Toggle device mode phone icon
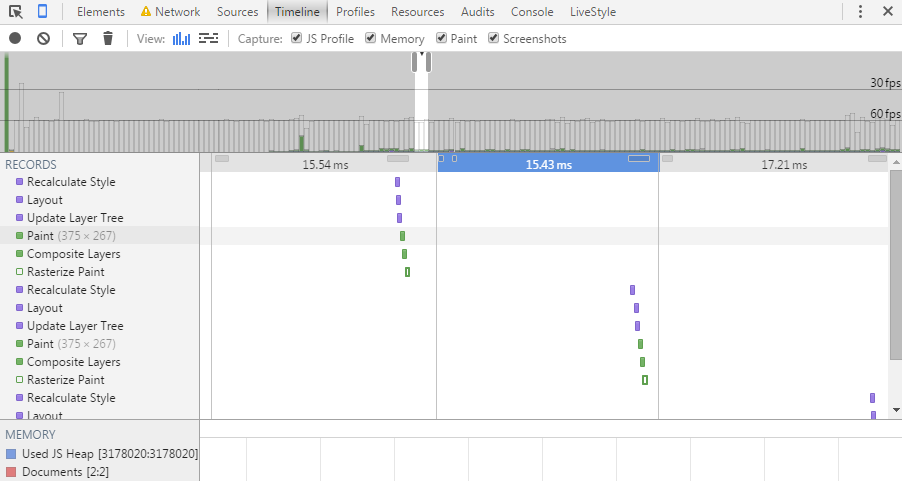 pyautogui.click(x=43, y=12)
